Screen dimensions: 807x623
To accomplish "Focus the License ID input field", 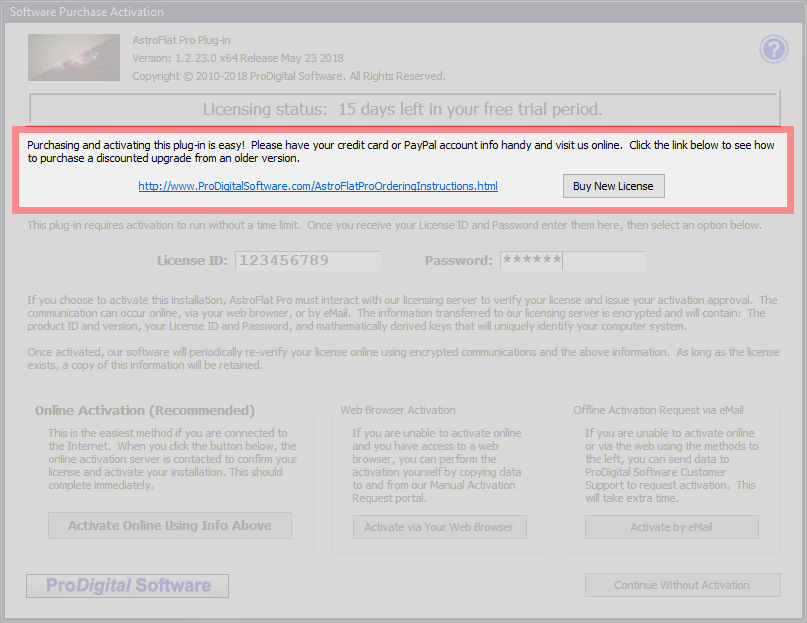I will 308,261.
